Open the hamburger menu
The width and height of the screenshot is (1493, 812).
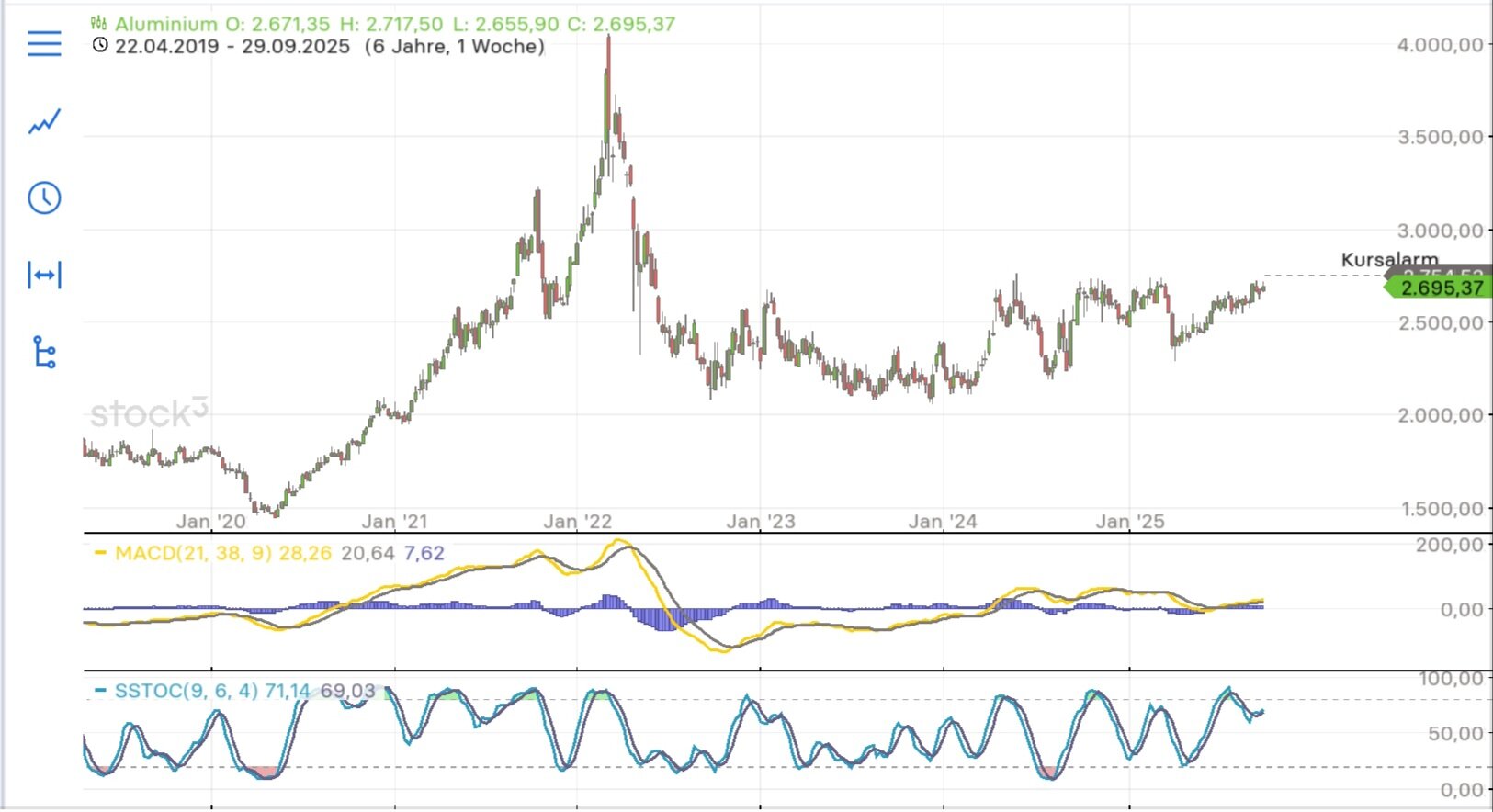coord(44,43)
